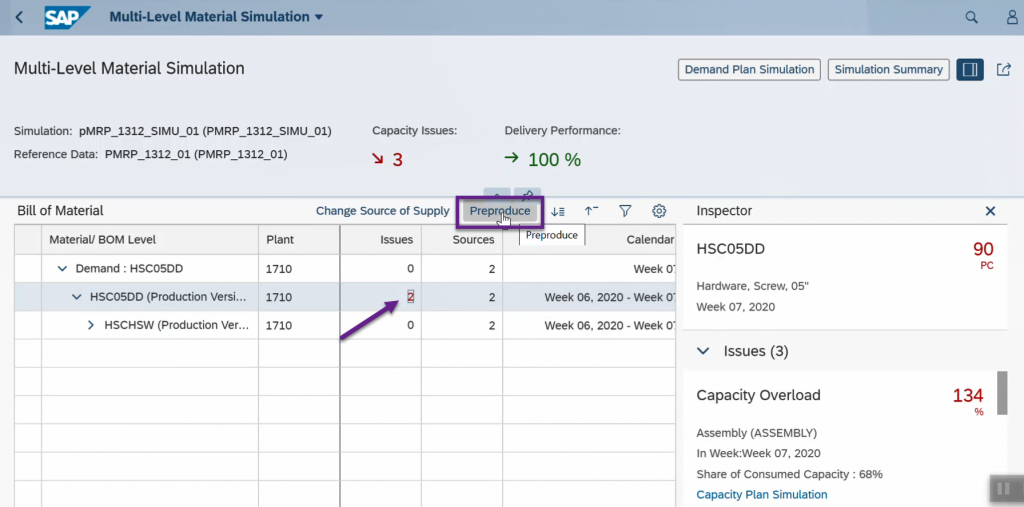Pin the header with the pin icon
This screenshot has height=507, width=1024.
tap(527, 194)
